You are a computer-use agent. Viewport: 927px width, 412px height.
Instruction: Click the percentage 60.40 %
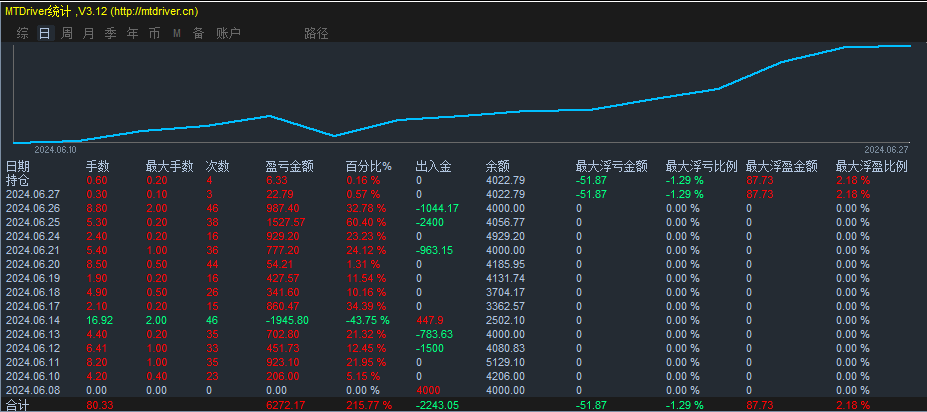366,222
